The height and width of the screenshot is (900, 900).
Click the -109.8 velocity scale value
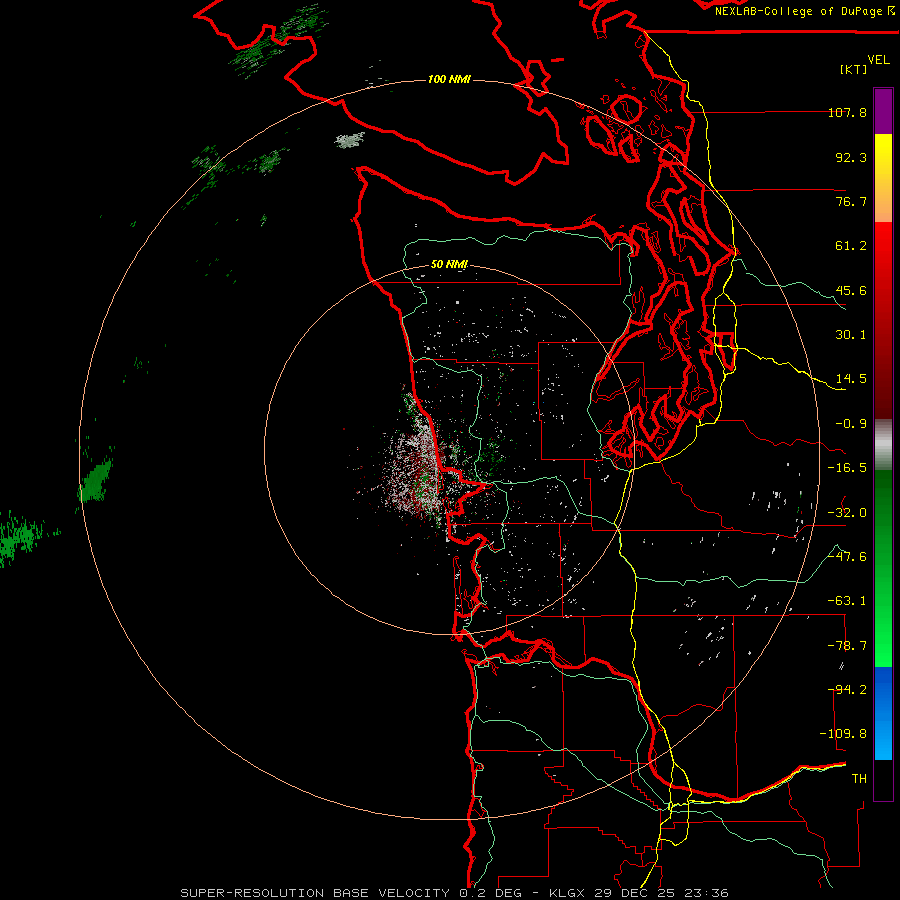843,734
